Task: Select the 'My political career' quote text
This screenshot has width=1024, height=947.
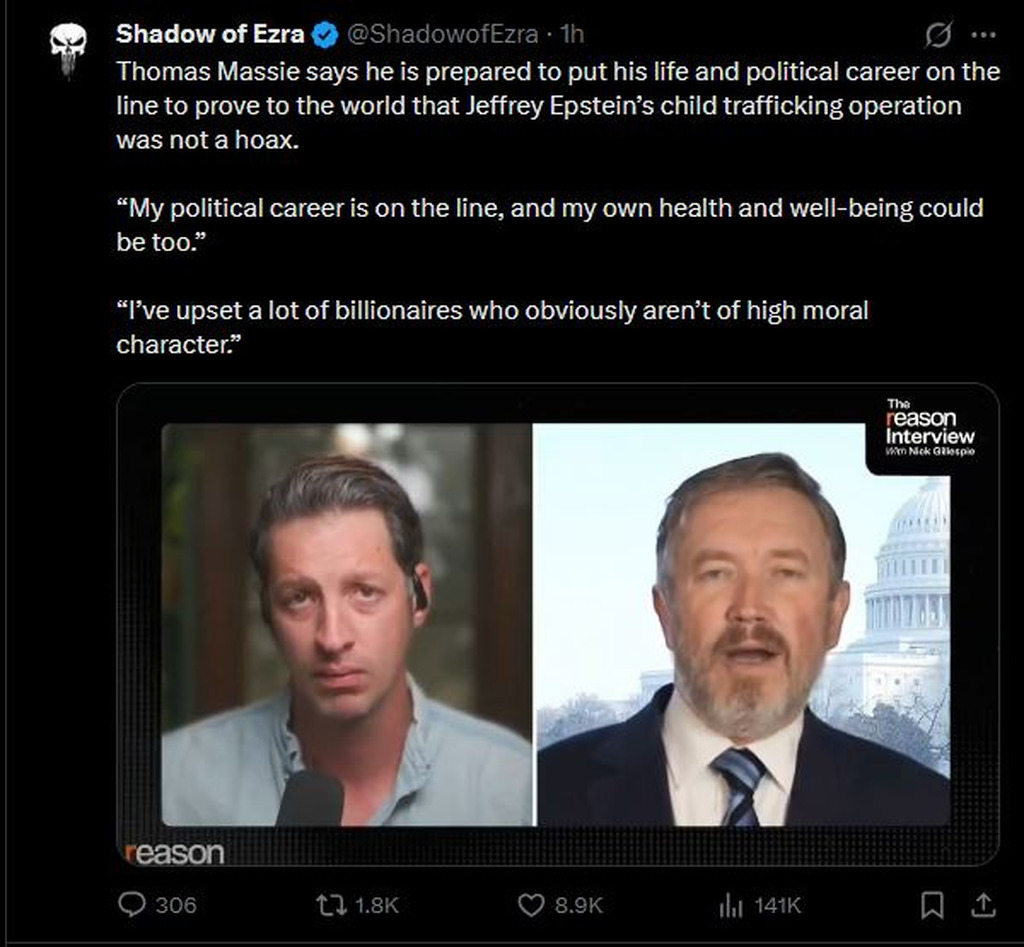Action: 549,224
